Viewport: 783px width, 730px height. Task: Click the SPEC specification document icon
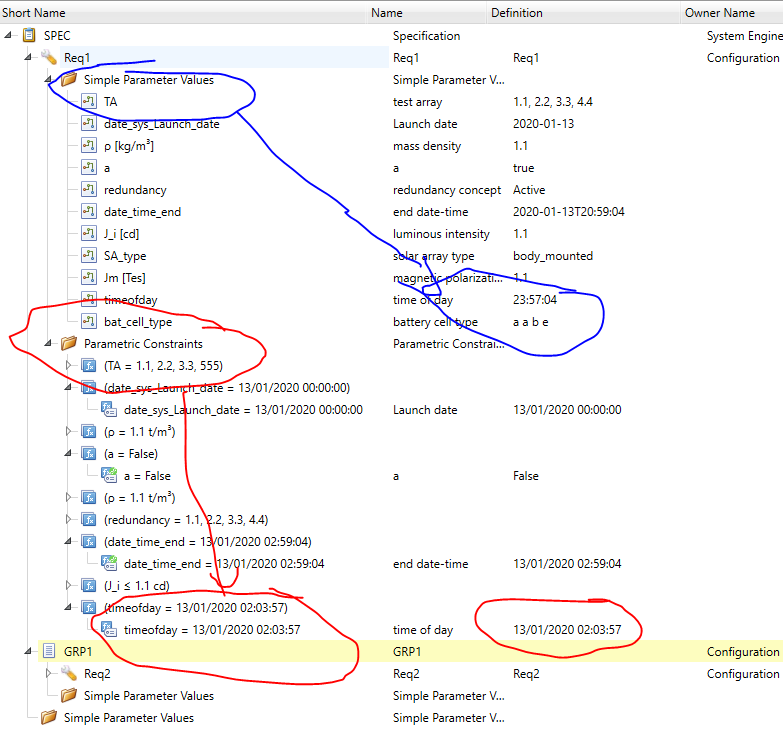[29, 35]
